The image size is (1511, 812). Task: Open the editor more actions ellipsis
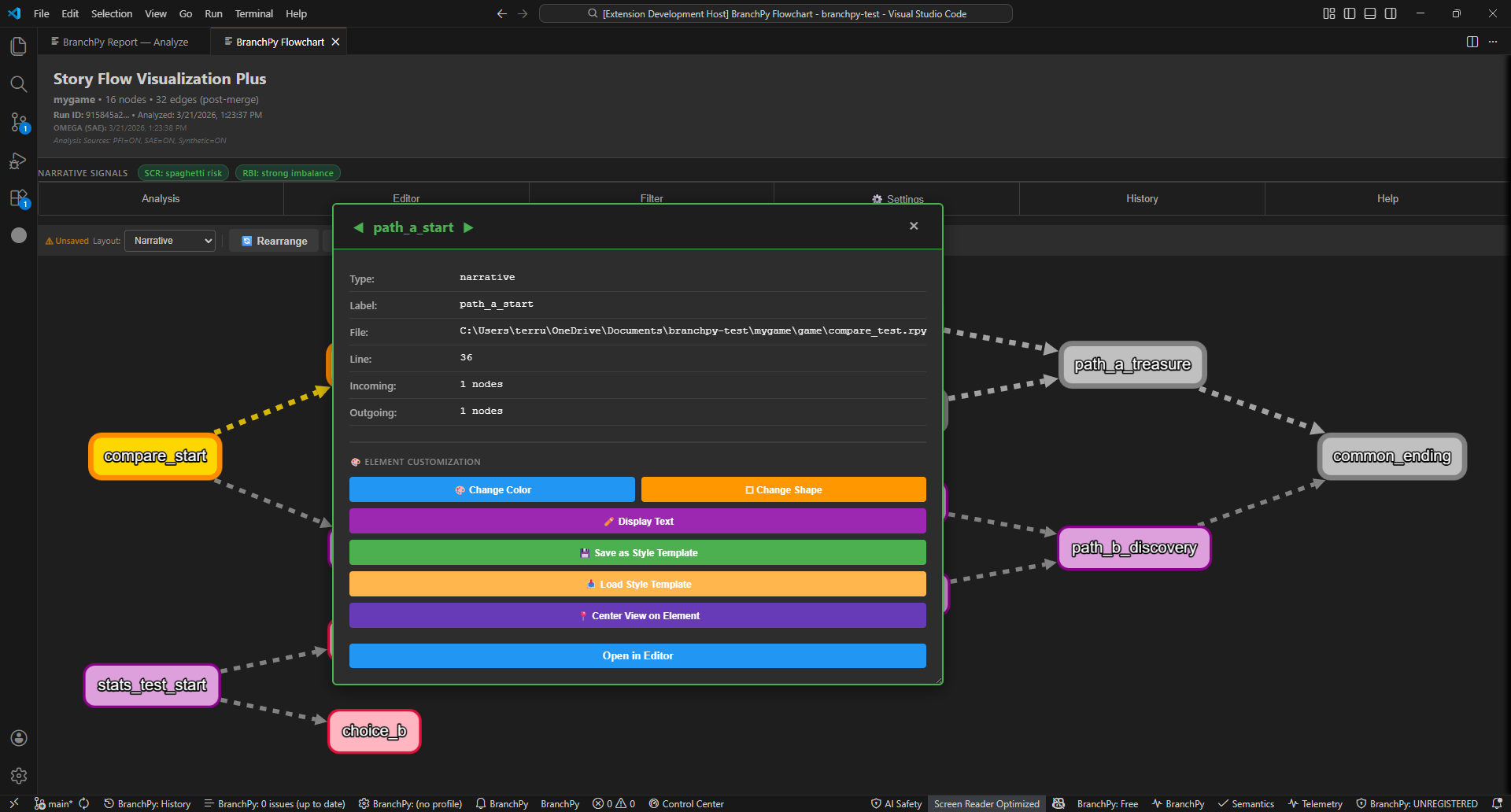pyautogui.click(x=1493, y=42)
